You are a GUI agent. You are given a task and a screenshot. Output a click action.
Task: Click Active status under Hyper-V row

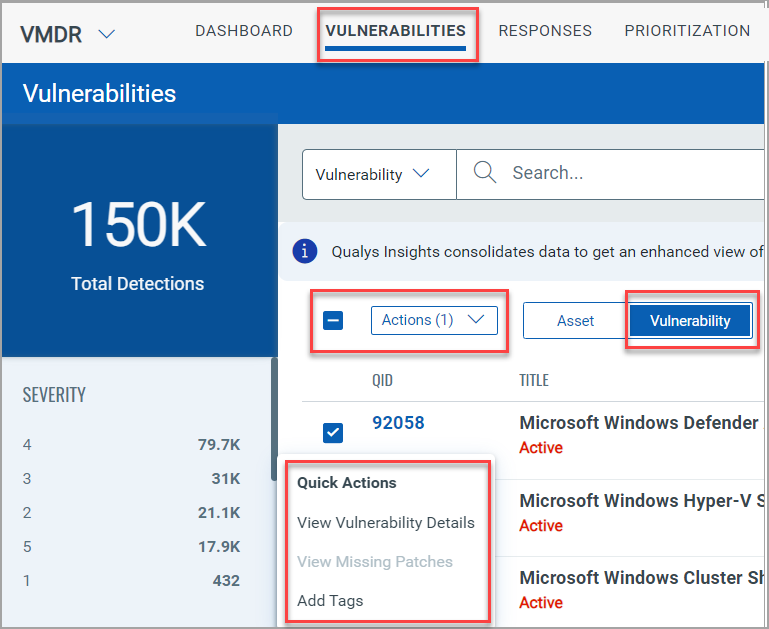tap(541, 526)
